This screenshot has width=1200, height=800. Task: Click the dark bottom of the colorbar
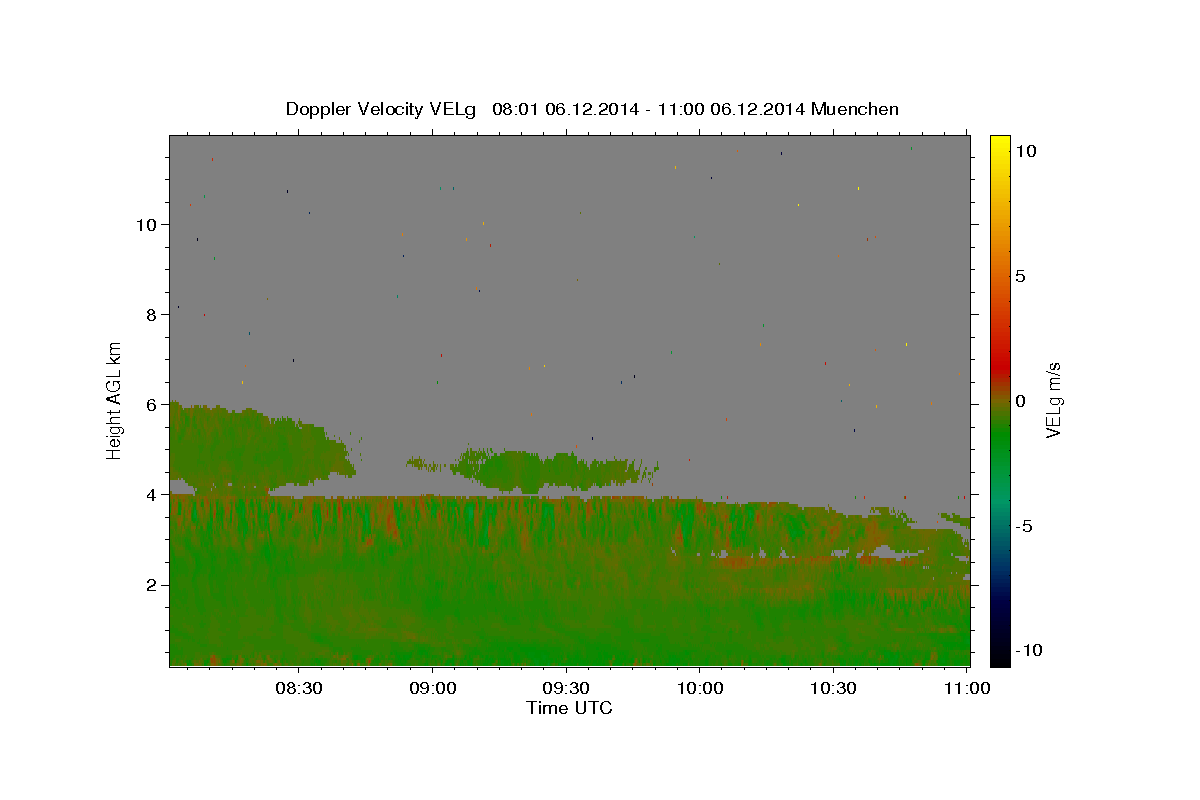1000,648
